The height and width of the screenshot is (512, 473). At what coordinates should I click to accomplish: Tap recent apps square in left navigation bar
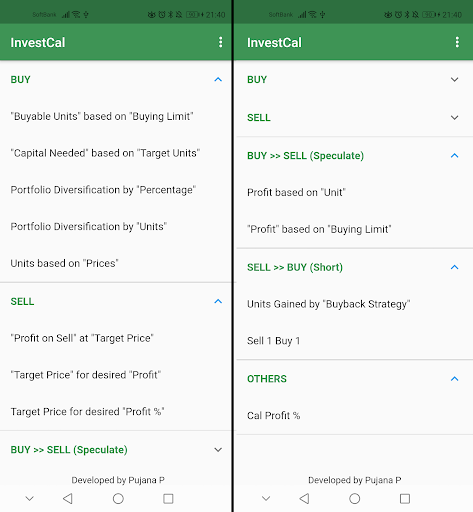click(168, 499)
